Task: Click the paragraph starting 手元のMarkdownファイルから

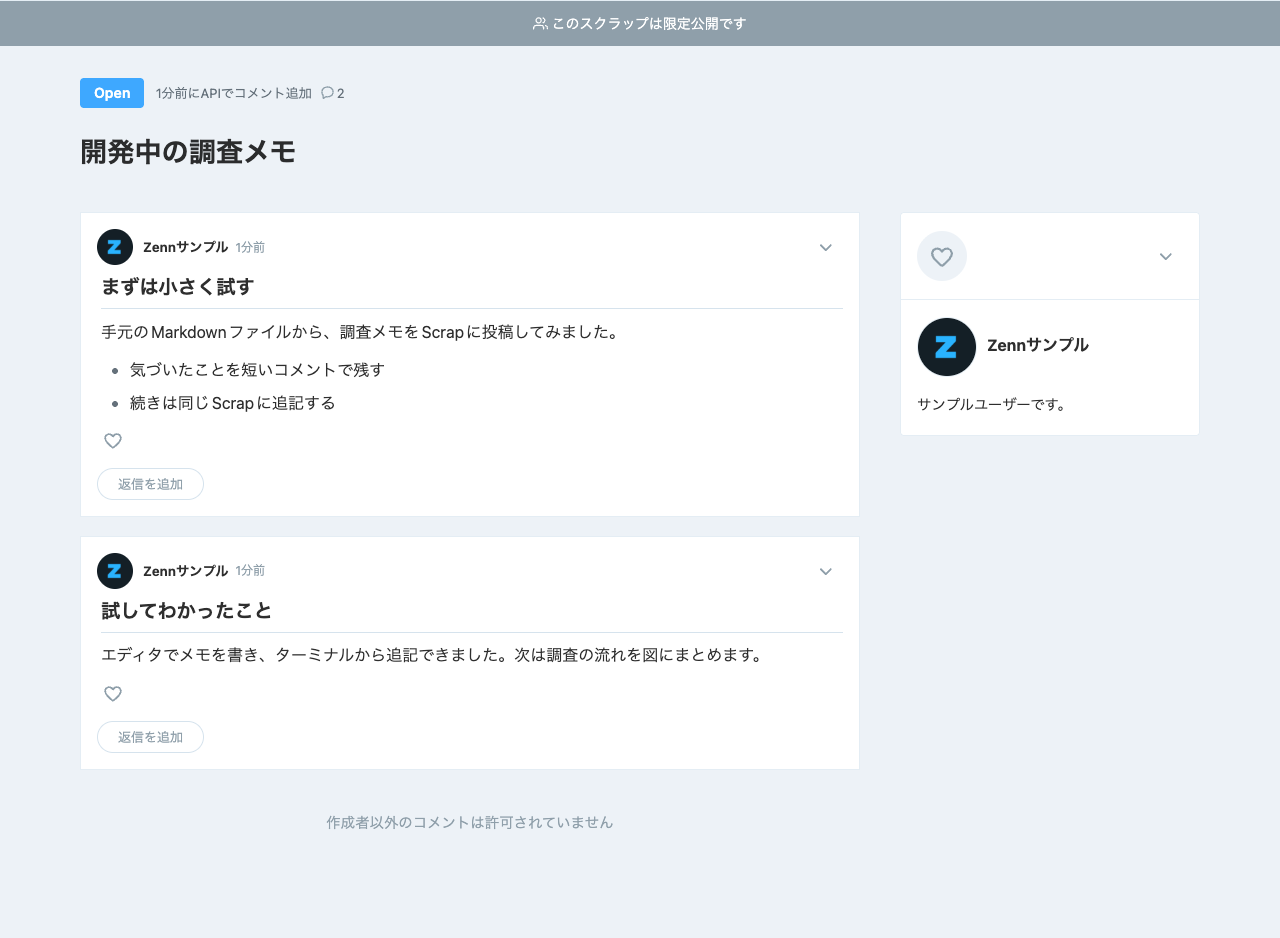Action: coord(360,332)
